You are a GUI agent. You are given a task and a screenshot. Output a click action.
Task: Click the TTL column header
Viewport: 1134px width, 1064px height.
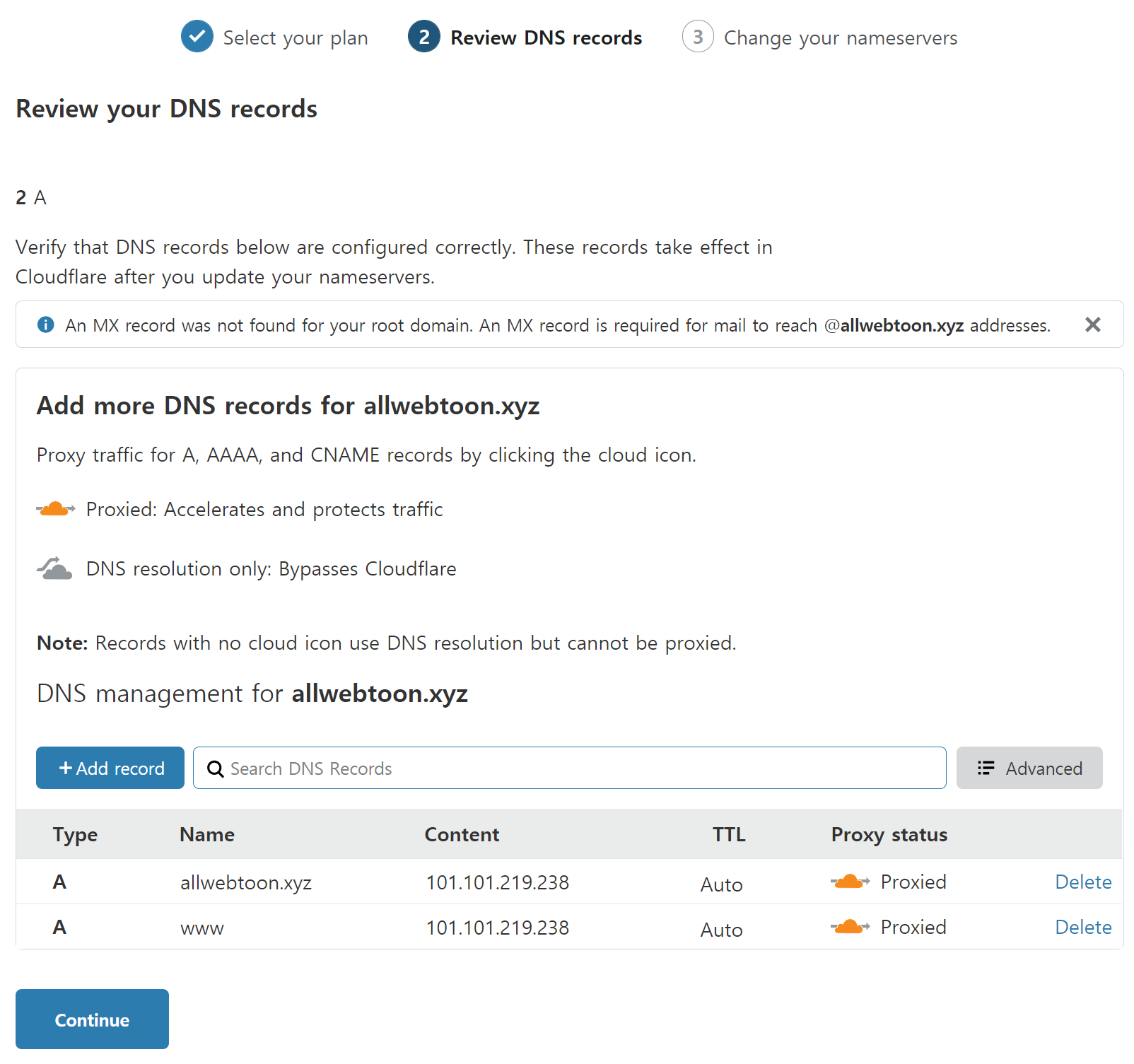coord(729,834)
